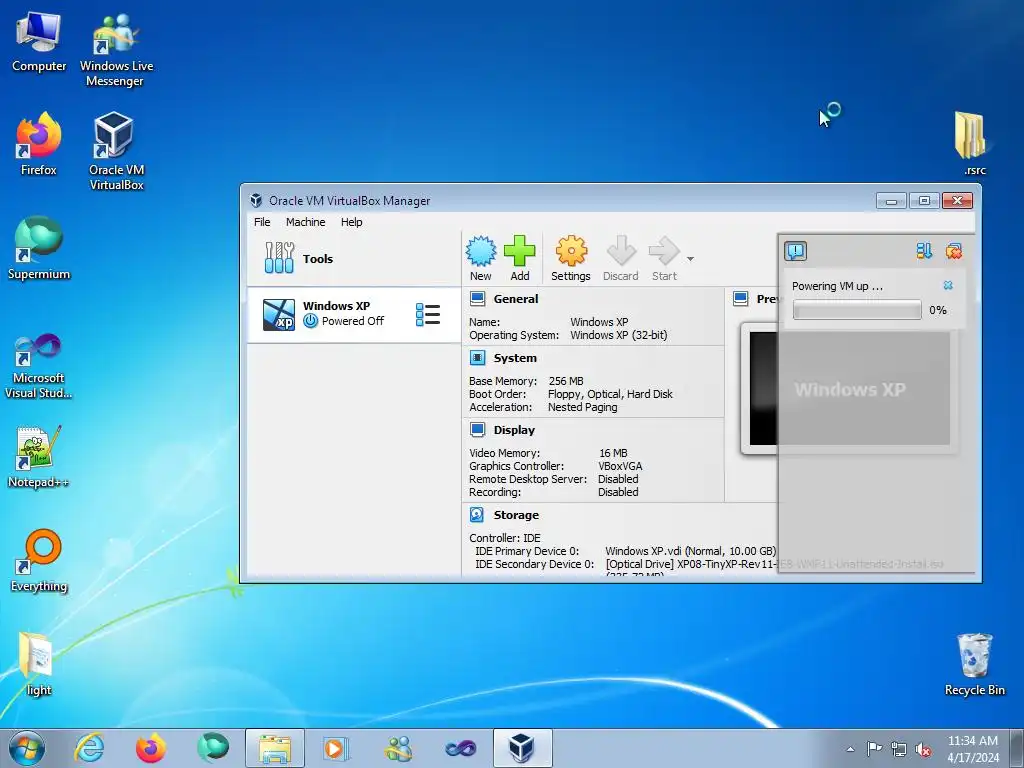Show hidden system tray icons arrow

coord(850,749)
